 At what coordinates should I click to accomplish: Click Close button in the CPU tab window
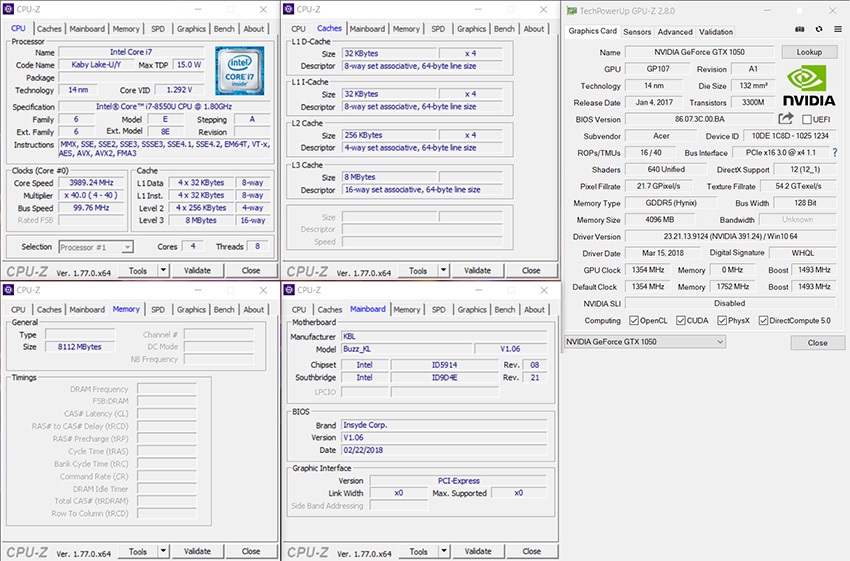pos(251,270)
